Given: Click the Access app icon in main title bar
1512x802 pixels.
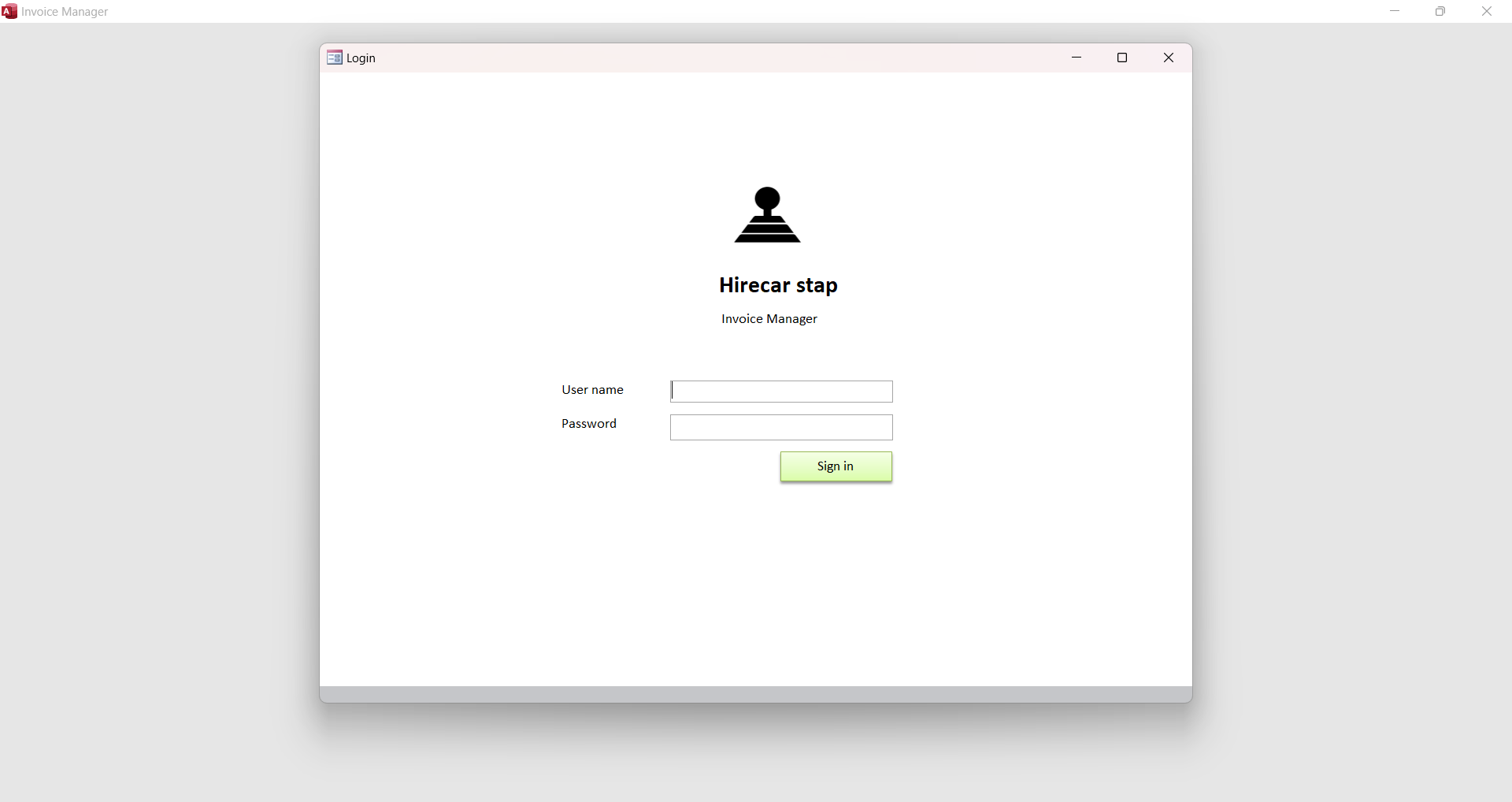Looking at the screenshot, I should [x=9, y=11].
